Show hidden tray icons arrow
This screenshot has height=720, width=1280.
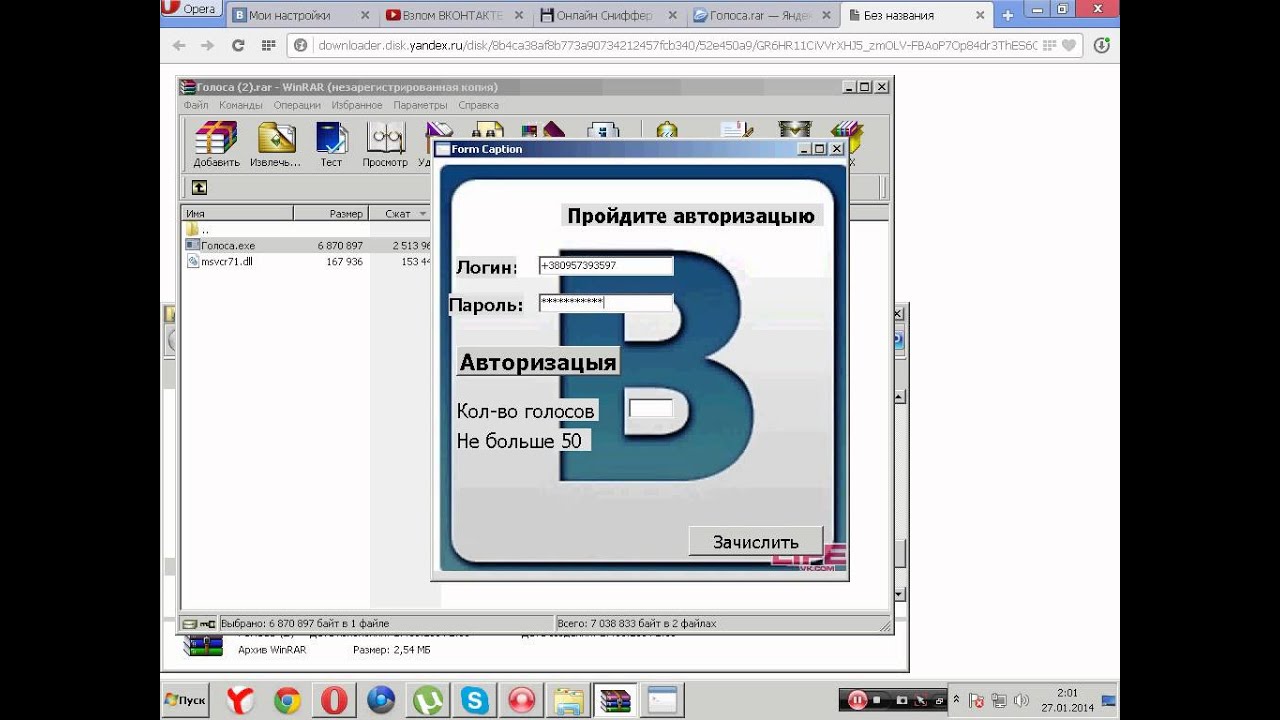tap(956, 700)
